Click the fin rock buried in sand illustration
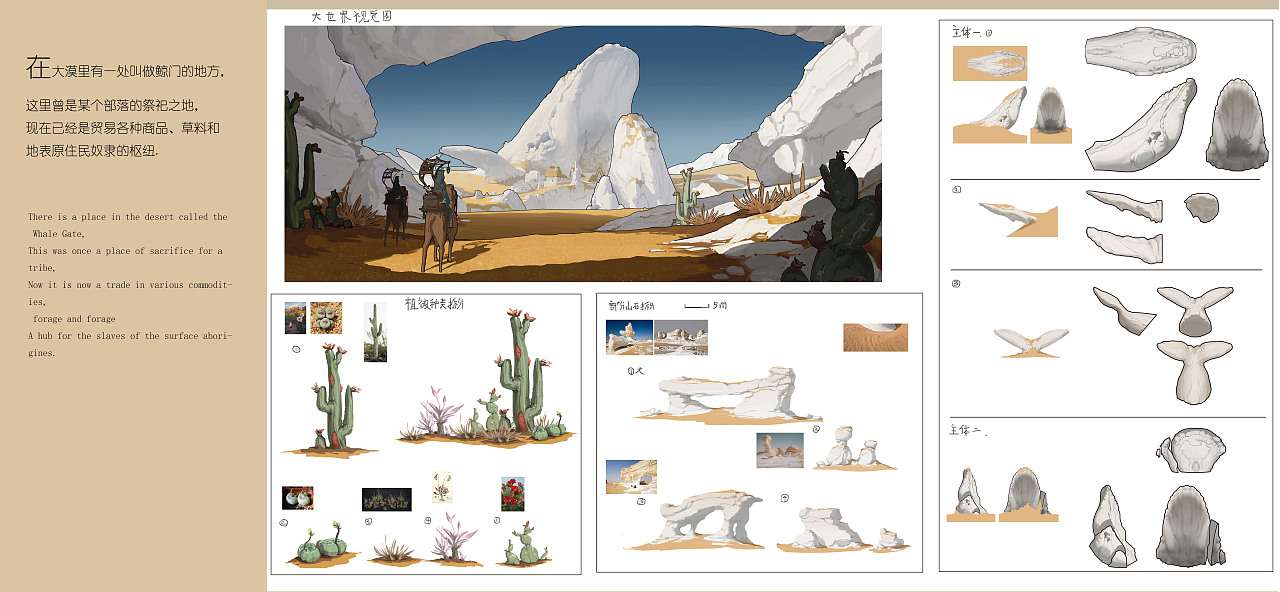Screen dimensions: 1280x592 point(1017,219)
